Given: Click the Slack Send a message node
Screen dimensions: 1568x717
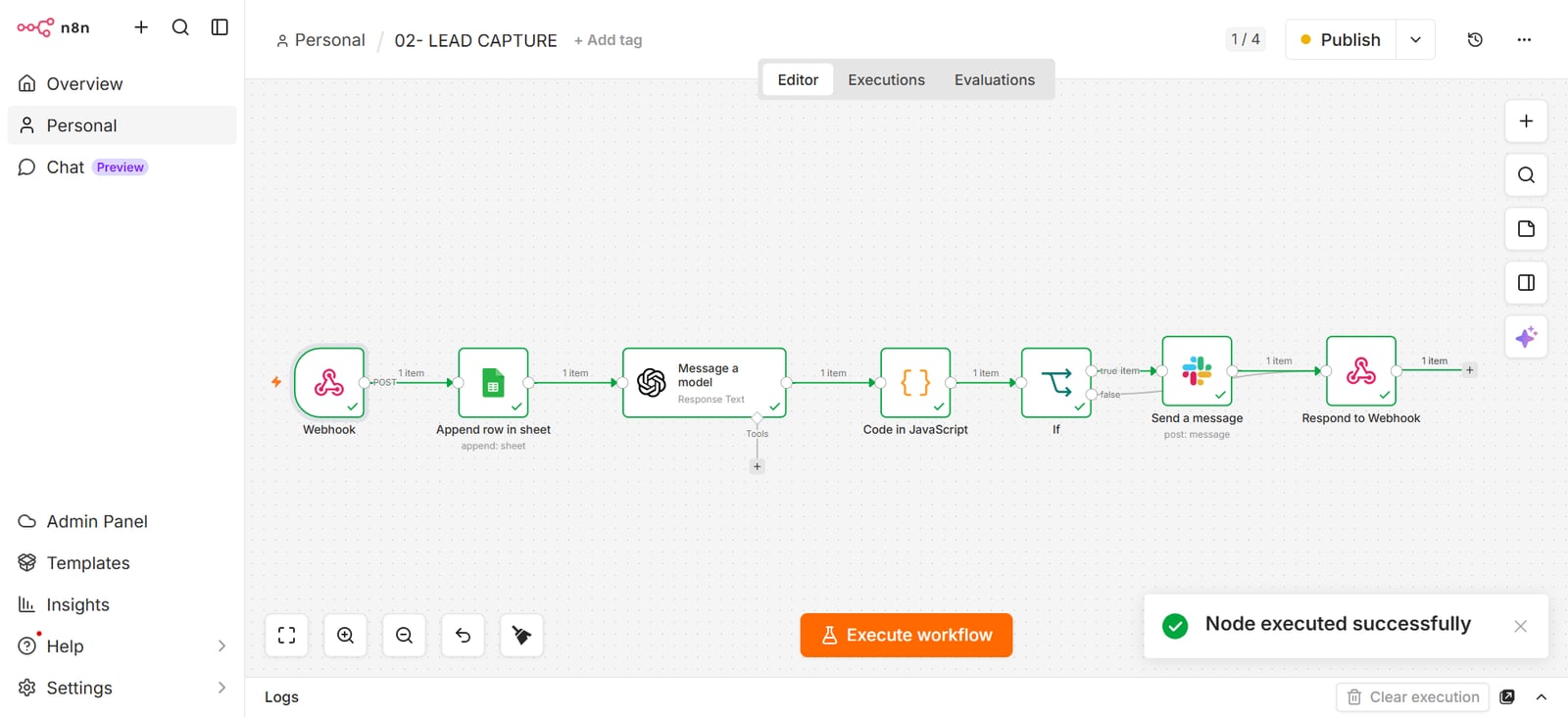Looking at the screenshot, I should click(1197, 371).
